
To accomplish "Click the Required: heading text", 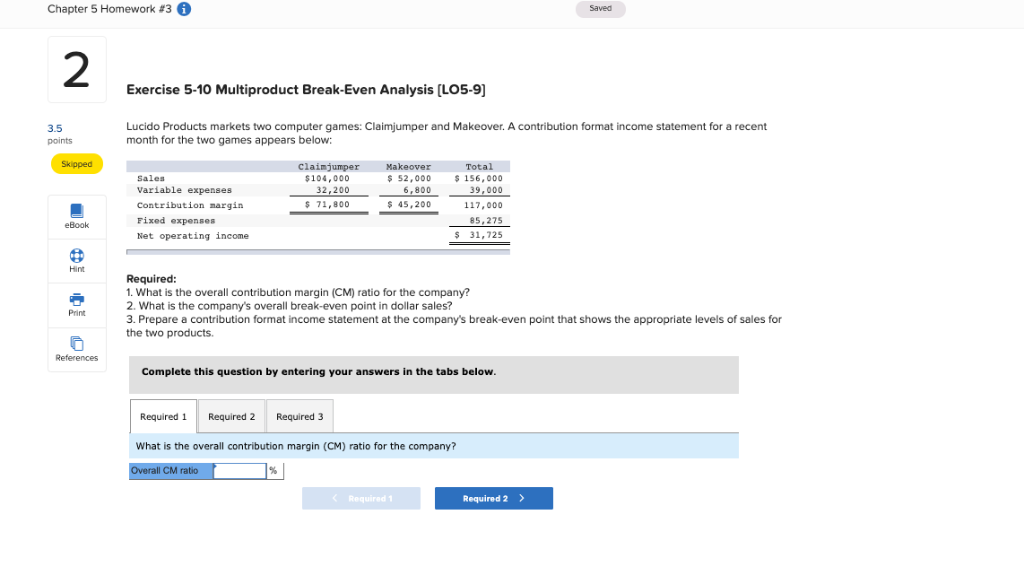I will [x=151, y=279].
